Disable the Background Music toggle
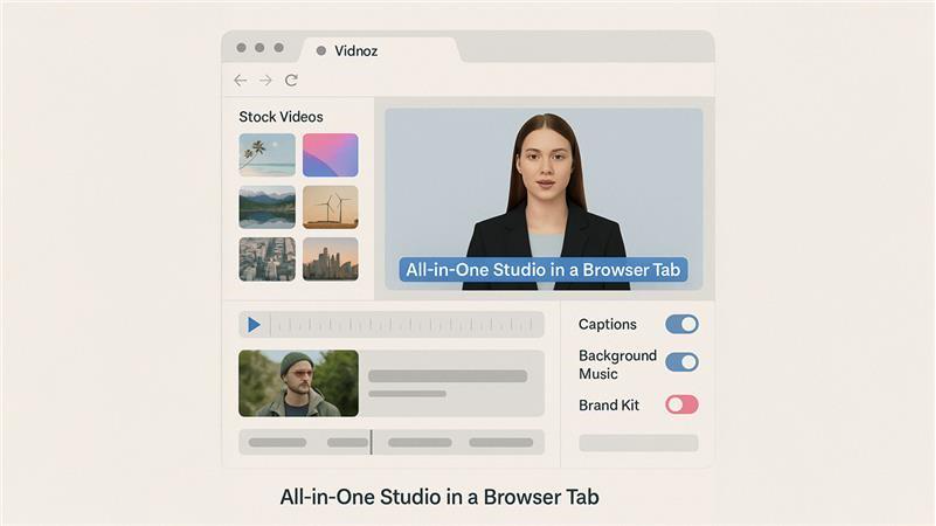The width and height of the screenshot is (936, 526). click(x=682, y=362)
